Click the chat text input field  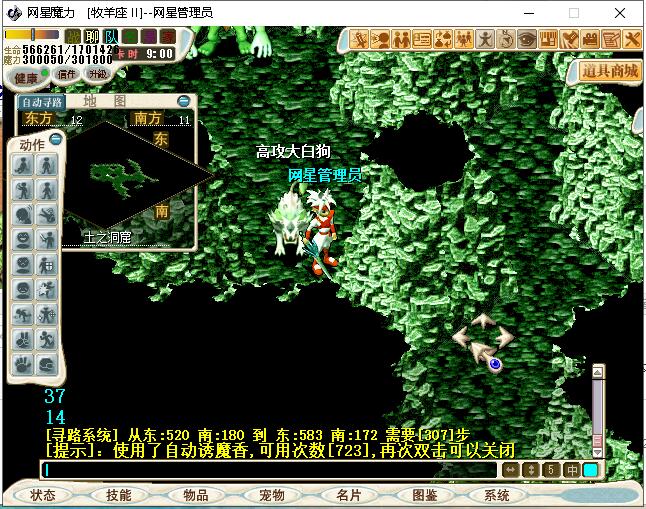(269, 470)
